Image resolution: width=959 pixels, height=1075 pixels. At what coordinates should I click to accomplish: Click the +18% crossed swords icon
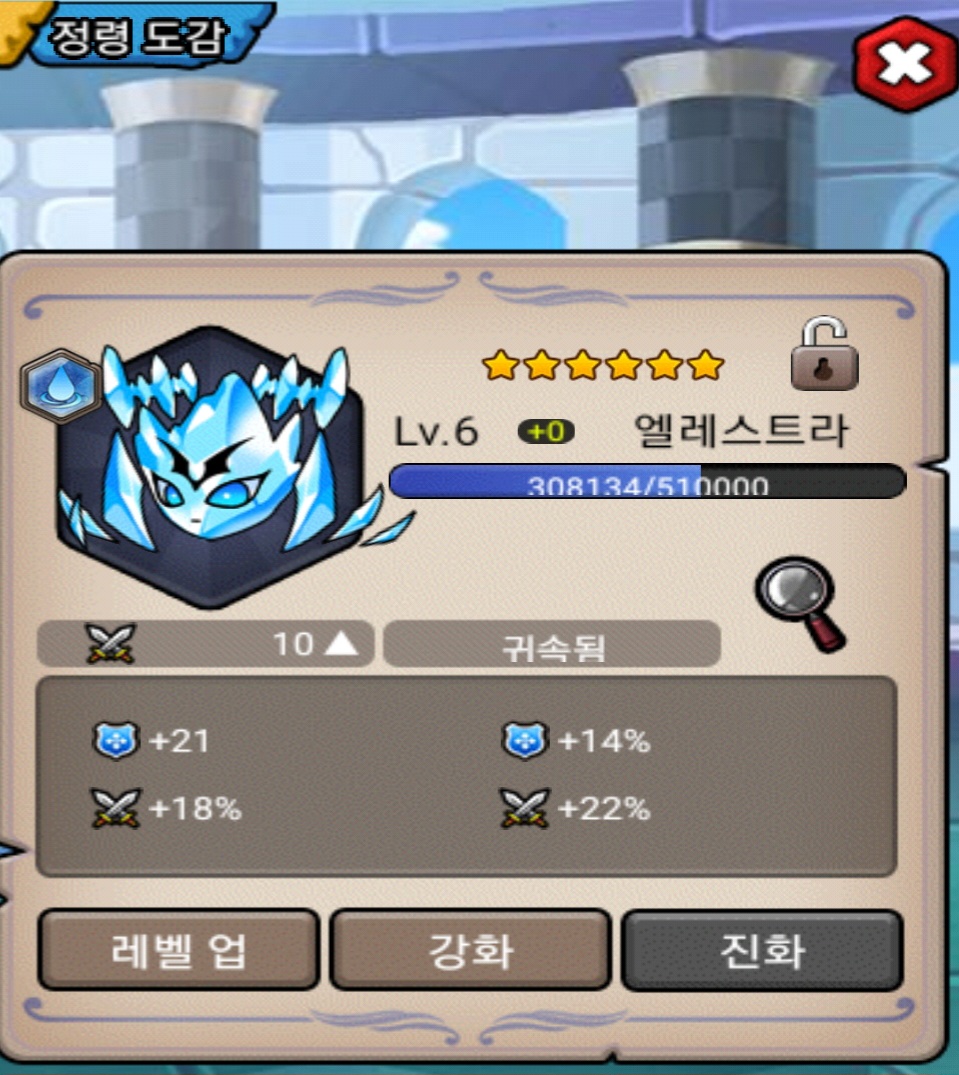point(115,808)
